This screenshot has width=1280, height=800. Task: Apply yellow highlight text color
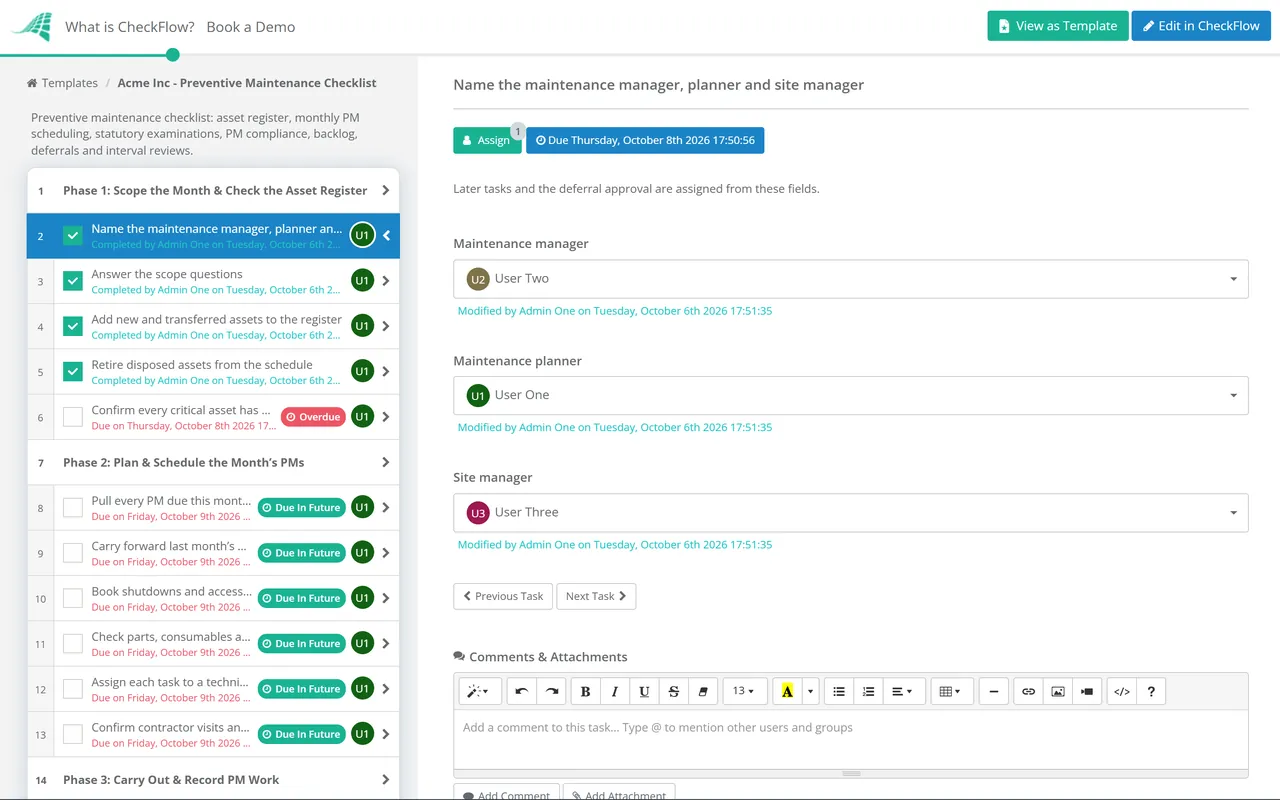[787, 691]
